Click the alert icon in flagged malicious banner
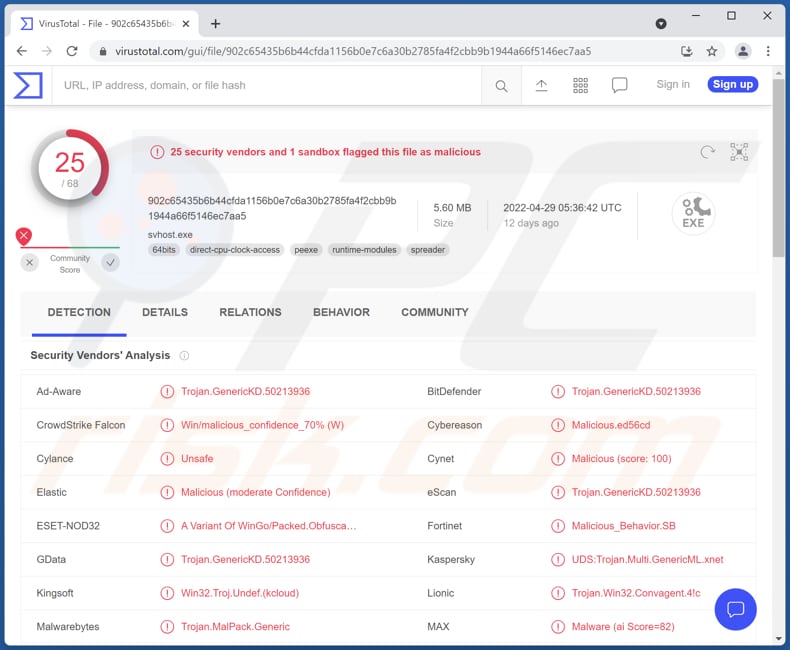Viewport: 790px width, 650px height. coord(157,152)
